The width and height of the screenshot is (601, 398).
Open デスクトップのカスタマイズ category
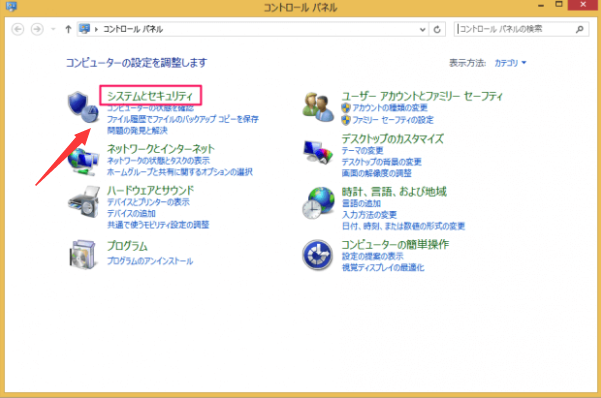pyautogui.click(x=393, y=138)
